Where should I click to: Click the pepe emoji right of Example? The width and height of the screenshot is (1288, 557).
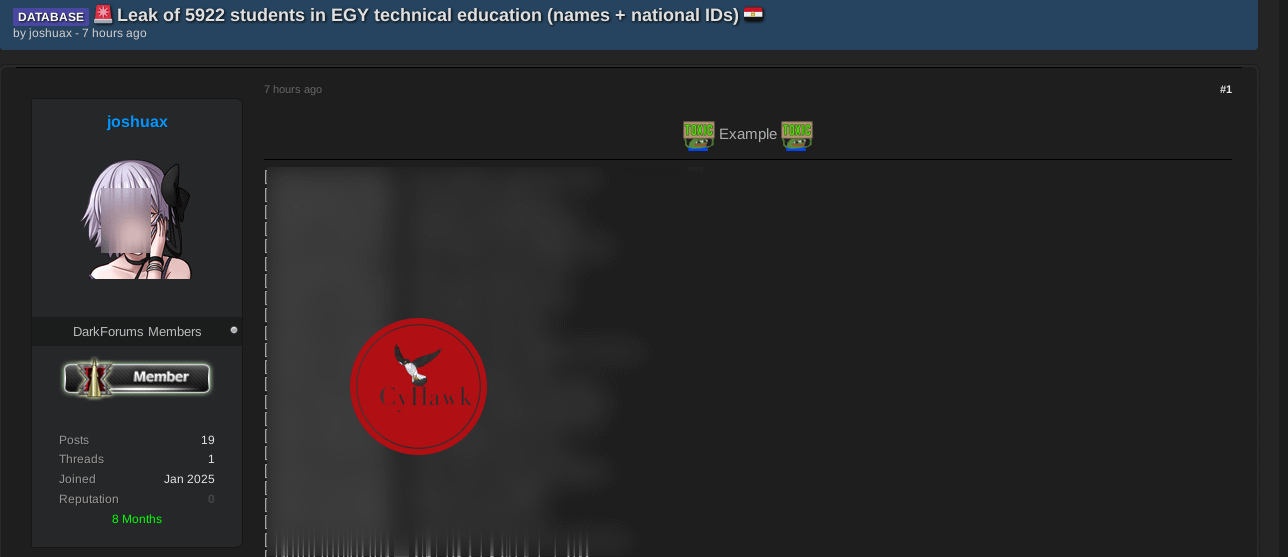tap(797, 135)
